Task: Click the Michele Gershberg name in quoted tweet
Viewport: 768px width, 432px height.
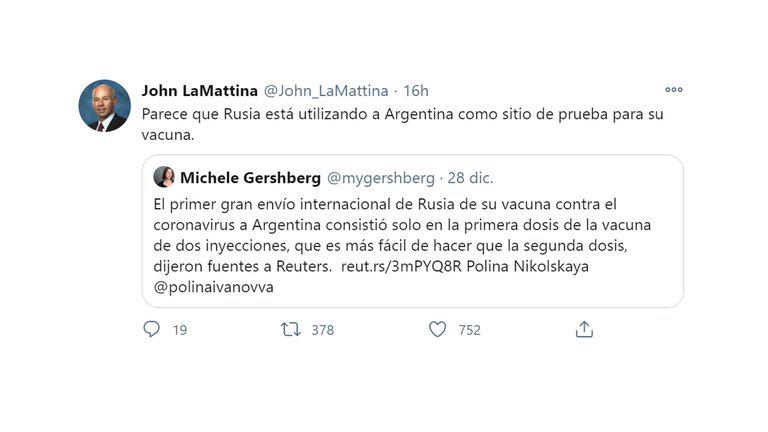Action: point(251,178)
